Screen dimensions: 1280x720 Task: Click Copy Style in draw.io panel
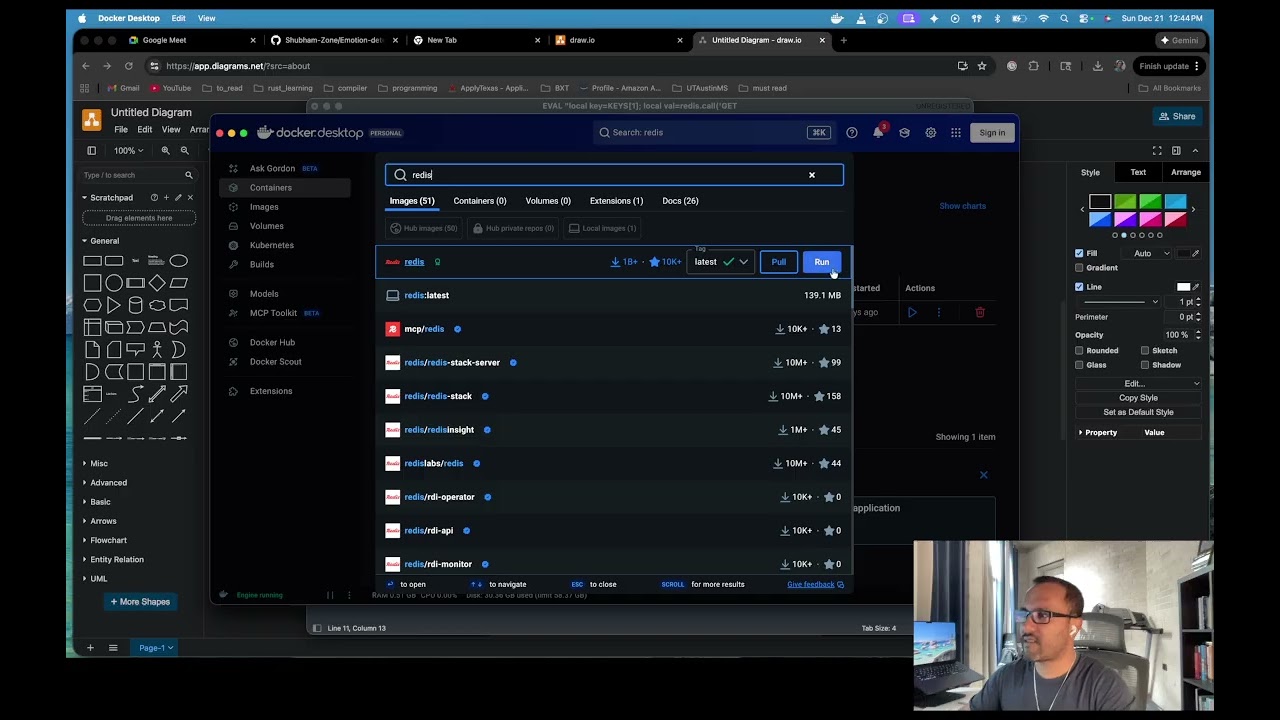pyautogui.click(x=1138, y=398)
